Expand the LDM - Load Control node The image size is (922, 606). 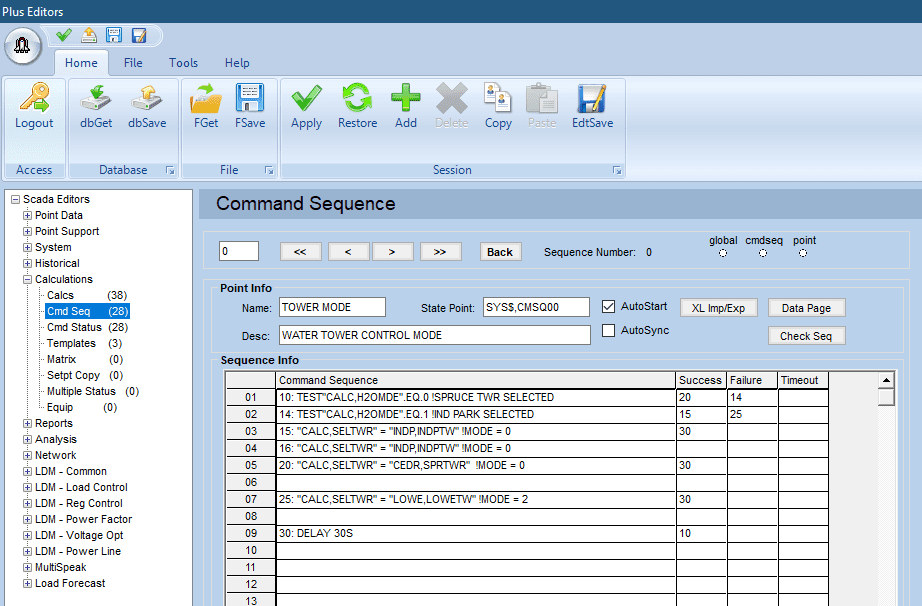click(27, 487)
